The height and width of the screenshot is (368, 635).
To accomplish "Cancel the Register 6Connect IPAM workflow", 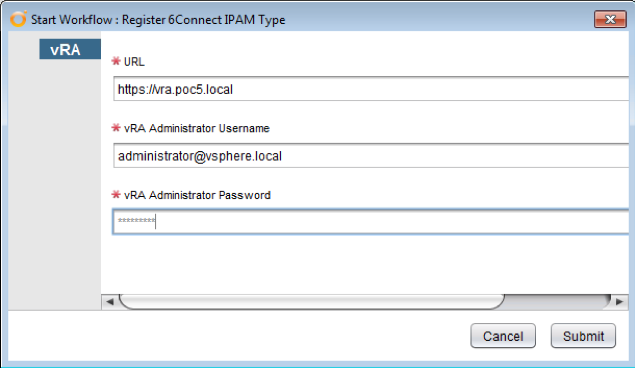I will pyautogui.click(x=503, y=336).
